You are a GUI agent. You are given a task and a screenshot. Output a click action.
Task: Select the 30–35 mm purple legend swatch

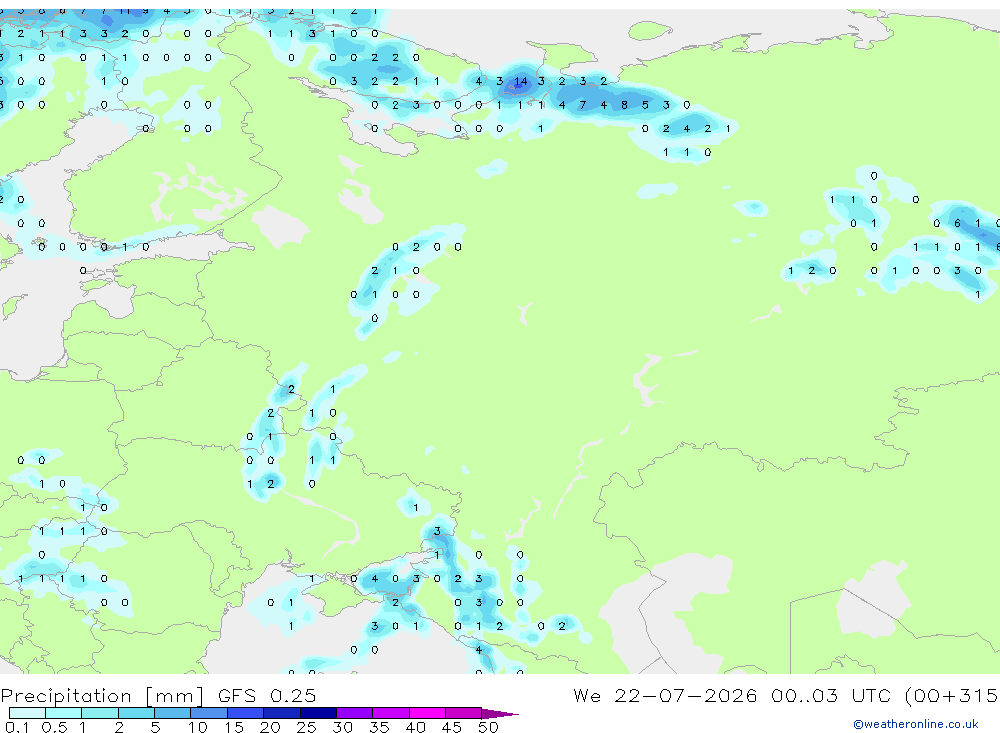354,713
